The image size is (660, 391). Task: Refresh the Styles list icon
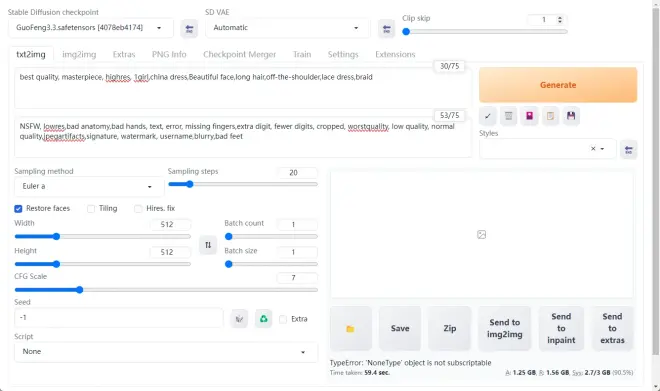[x=628, y=150]
